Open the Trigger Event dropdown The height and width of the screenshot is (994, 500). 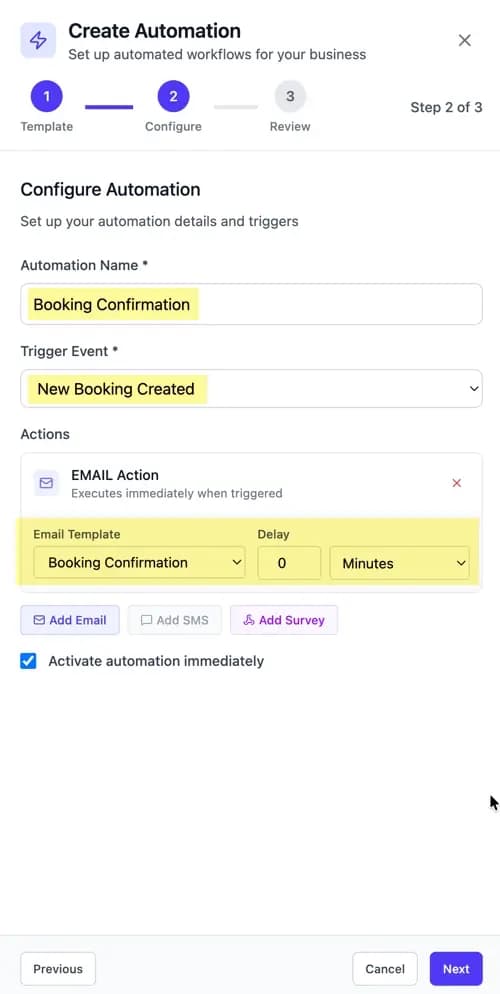(252, 389)
